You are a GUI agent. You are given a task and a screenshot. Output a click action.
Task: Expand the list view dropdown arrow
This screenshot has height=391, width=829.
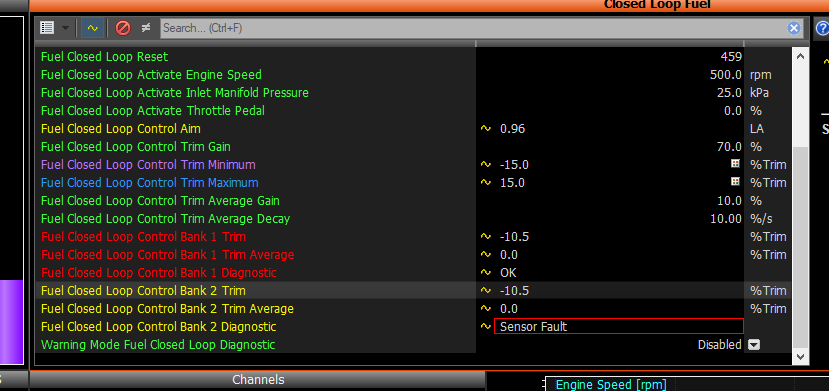pyautogui.click(x=65, y=28)
